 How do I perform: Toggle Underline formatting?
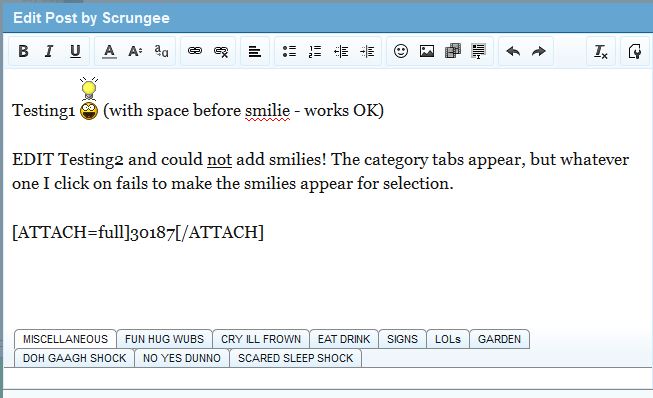coord(75,51)
